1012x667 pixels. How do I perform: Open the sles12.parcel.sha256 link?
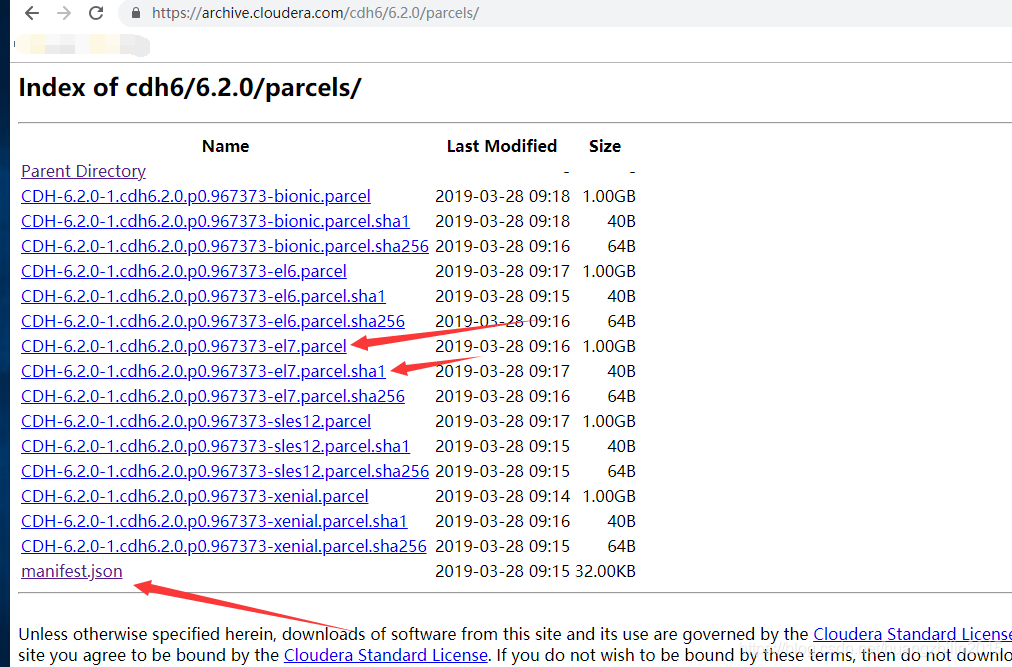225,471
